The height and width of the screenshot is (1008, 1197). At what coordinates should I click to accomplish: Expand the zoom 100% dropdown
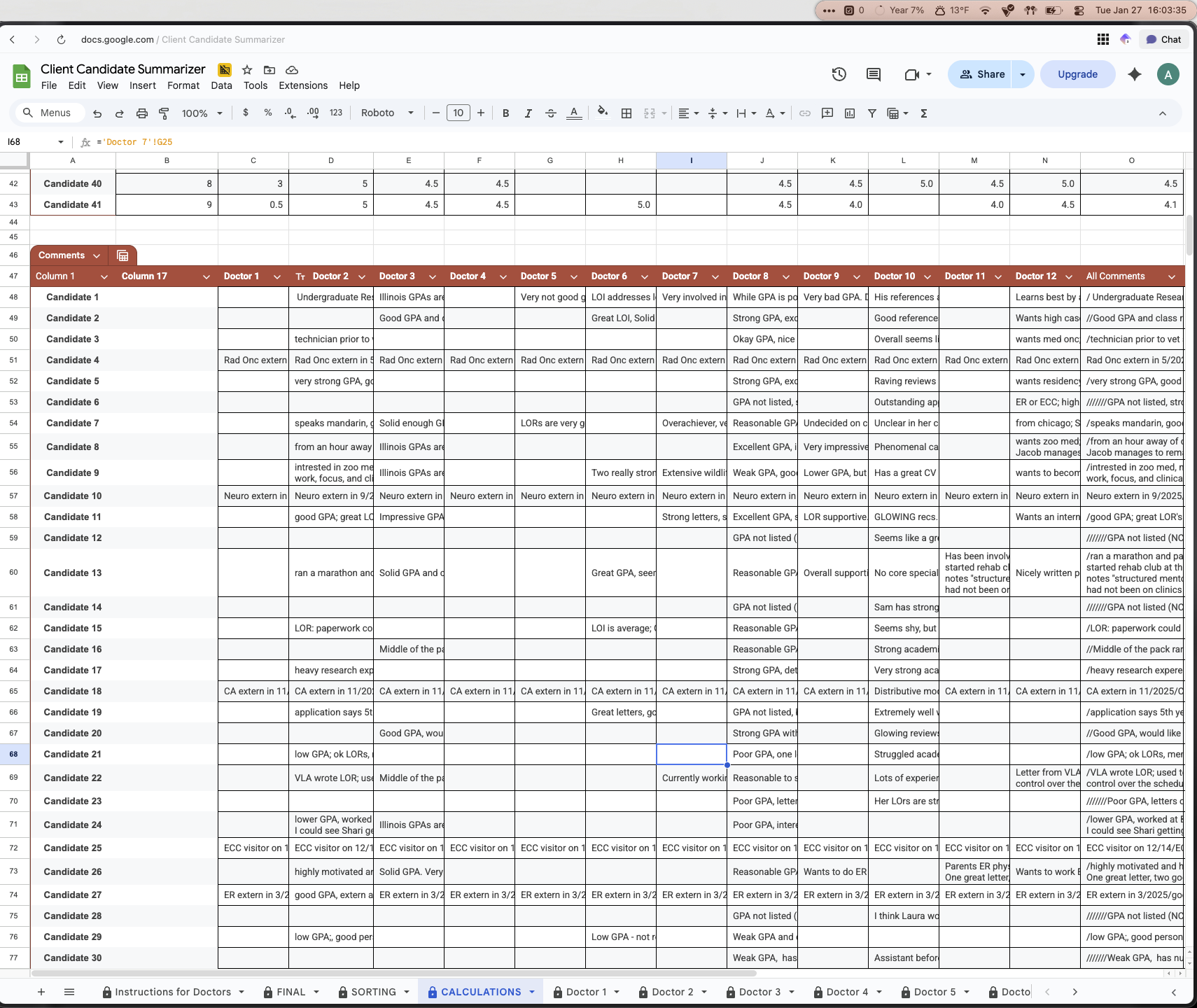(201, 113)
